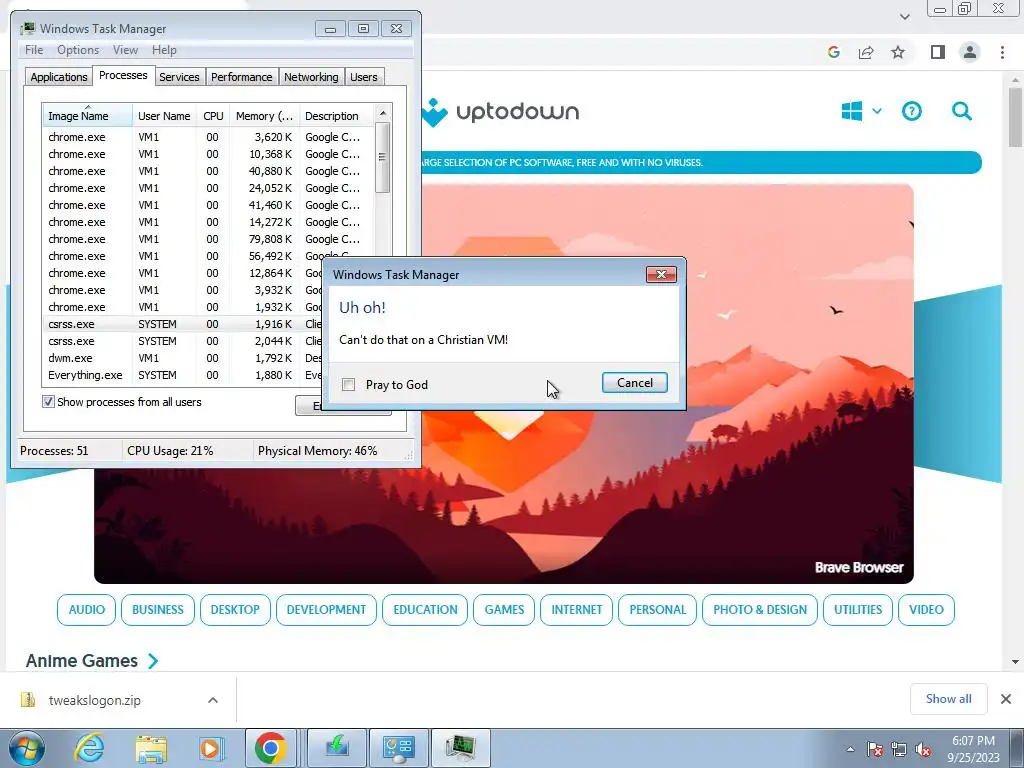The height and width of the screenshot is (768, 1024).
Task: Open the Chrome three-dot menu
Action: pos(1002,52)
